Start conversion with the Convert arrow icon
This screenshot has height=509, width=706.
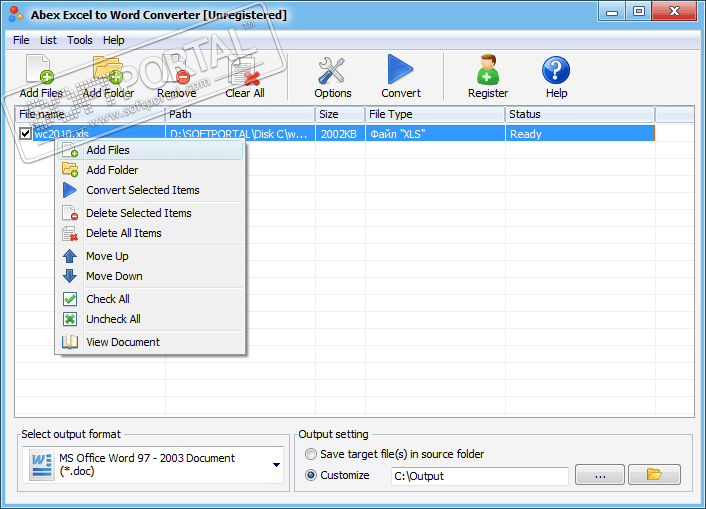[x=400, y=69]
